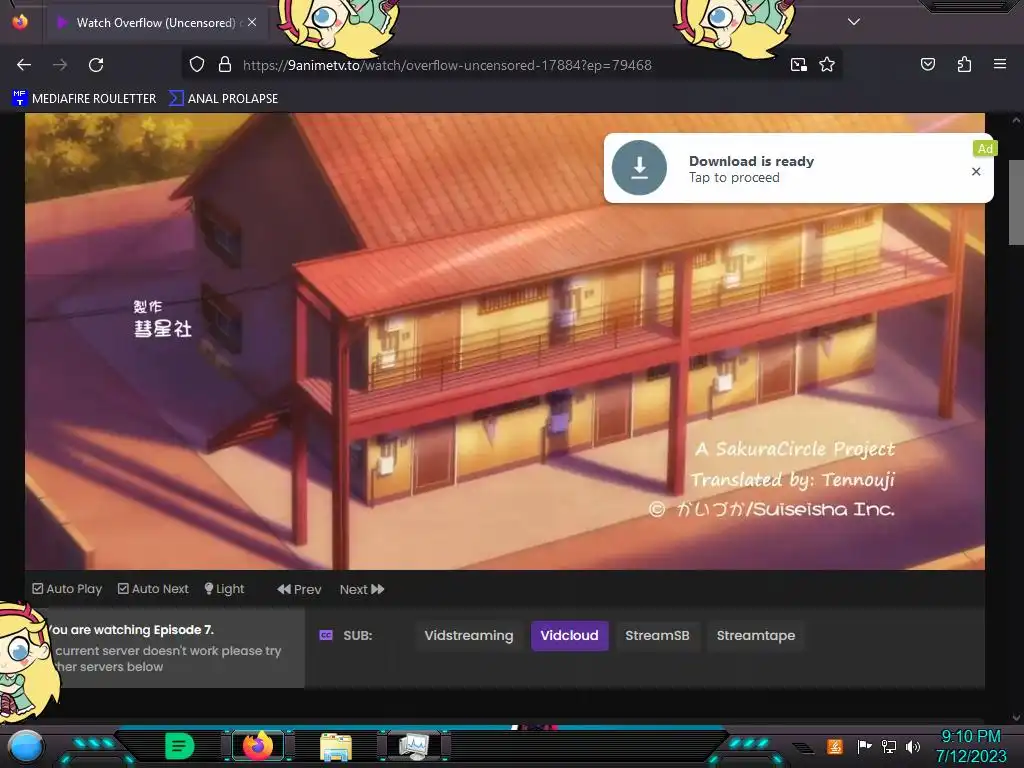Toggle the Auto Next checkbox
The width and height of the screenshot is (1024, 768).
click(x=123, y=588)
